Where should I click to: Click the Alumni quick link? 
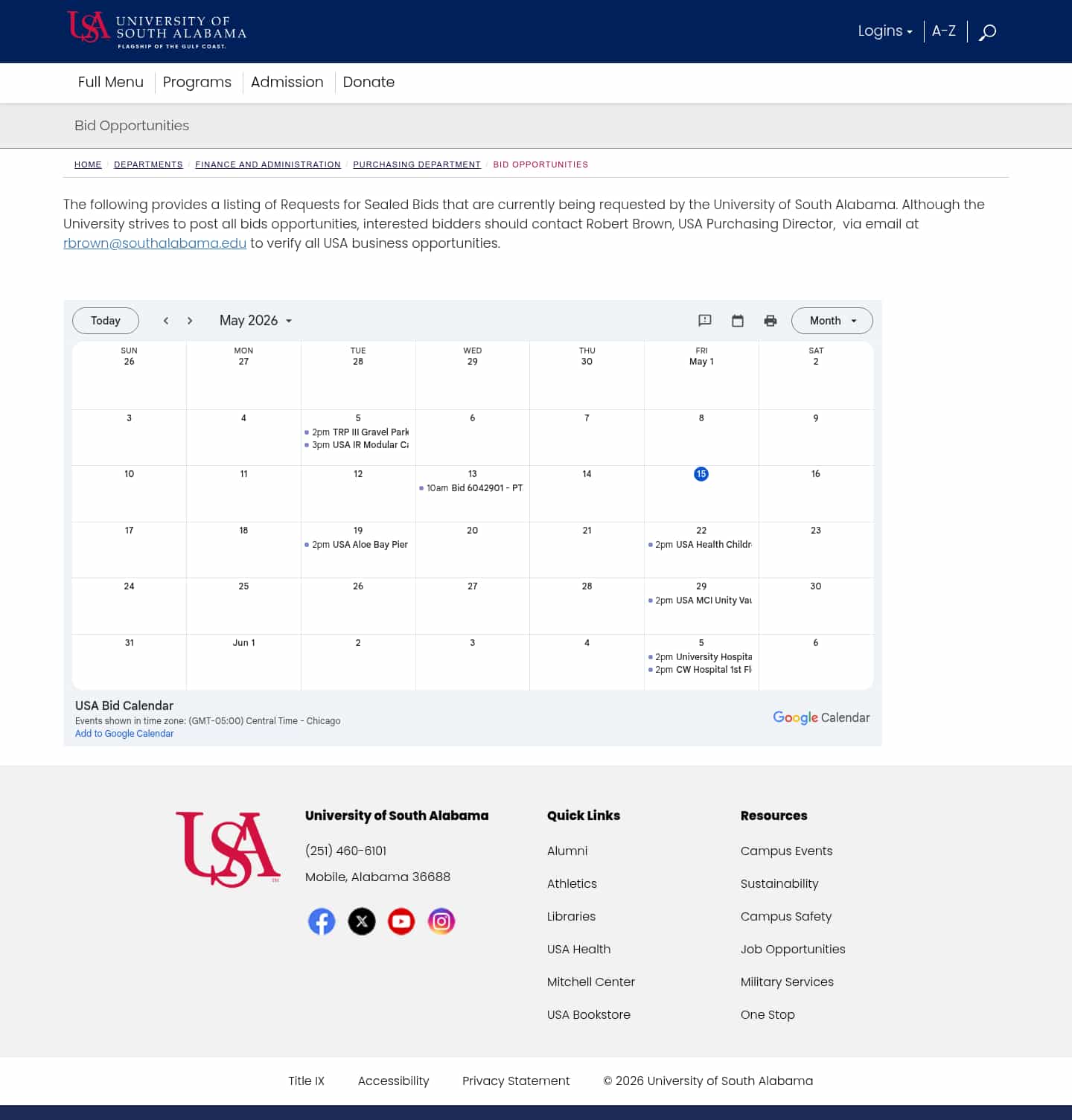click(567, 851)
